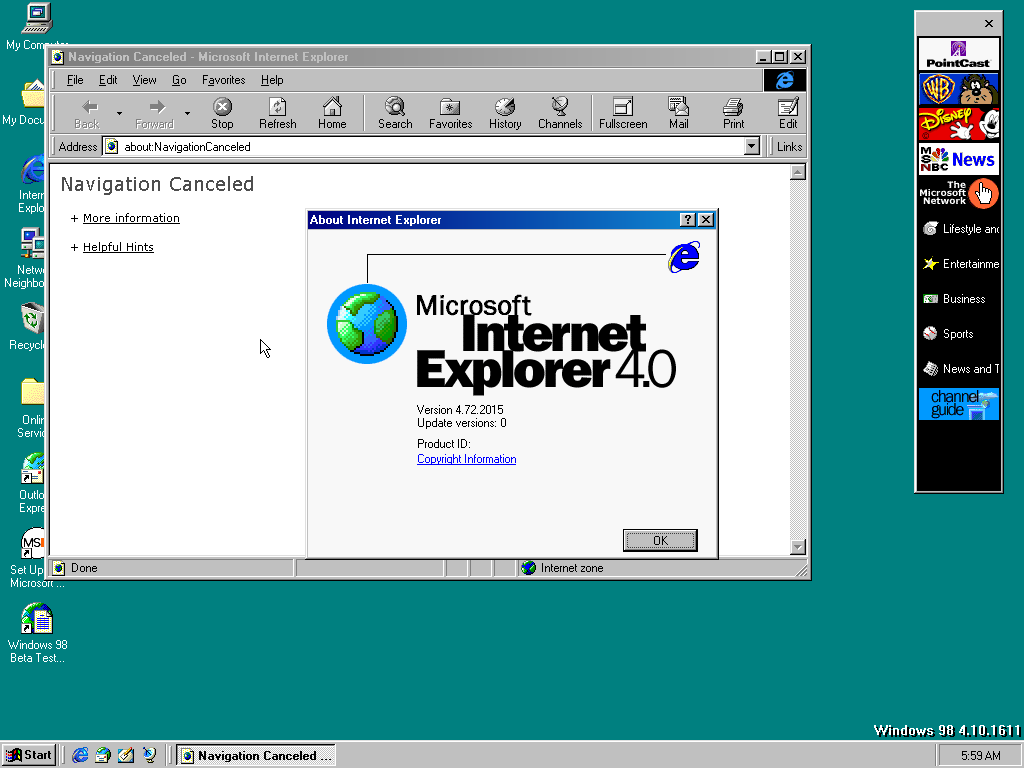
Task: Select the Windows 98 Beta Test desktop icon
Action: coord(37,633)
